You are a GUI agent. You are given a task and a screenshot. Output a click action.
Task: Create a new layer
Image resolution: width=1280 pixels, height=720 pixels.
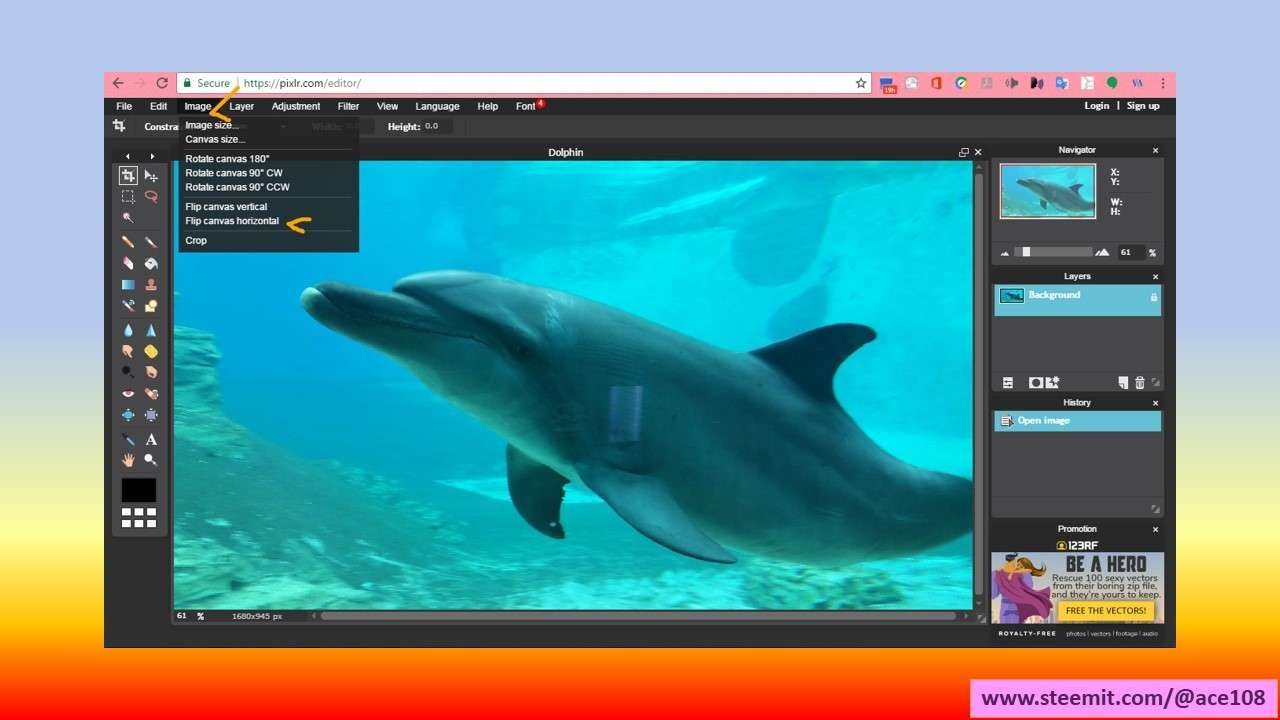(x=1123, y=383)
